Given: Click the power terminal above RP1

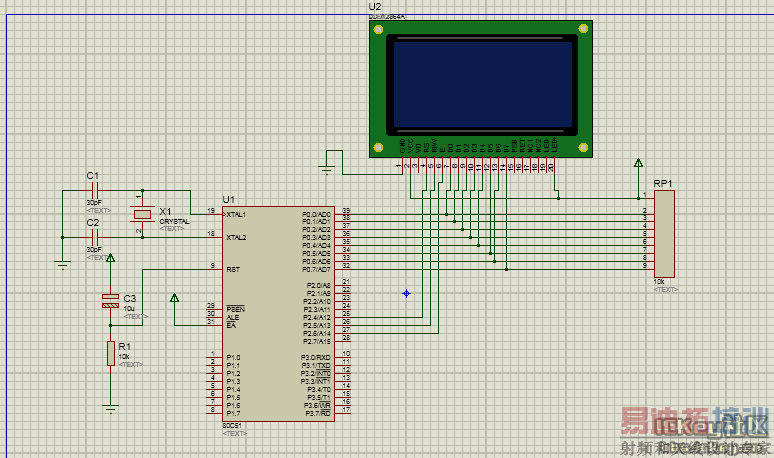Looking at the screenshot, I should pyautogui.click(x=638, y=163).
